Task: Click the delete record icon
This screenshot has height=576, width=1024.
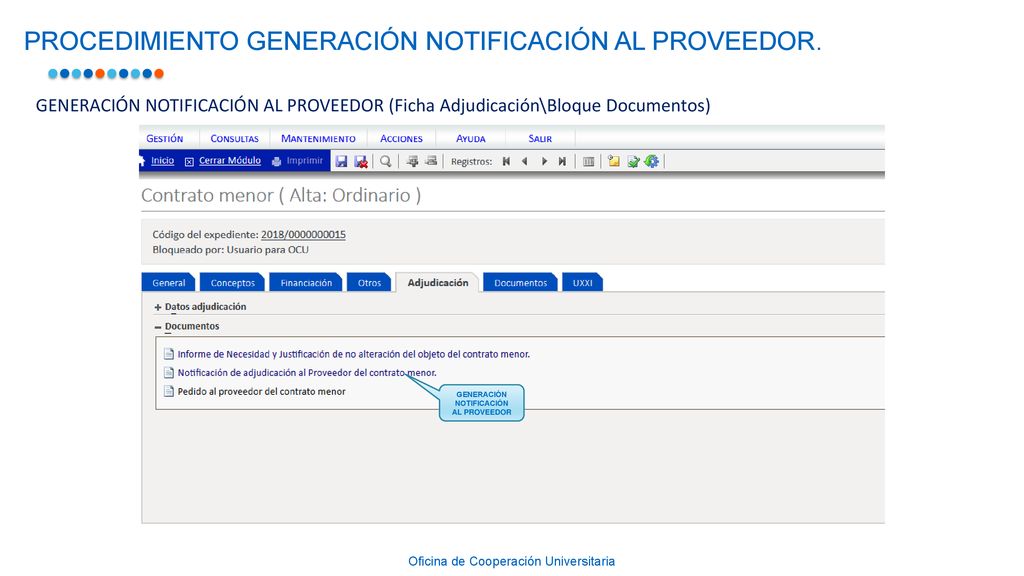Action: pyautogui.click(x=430, y=161)
